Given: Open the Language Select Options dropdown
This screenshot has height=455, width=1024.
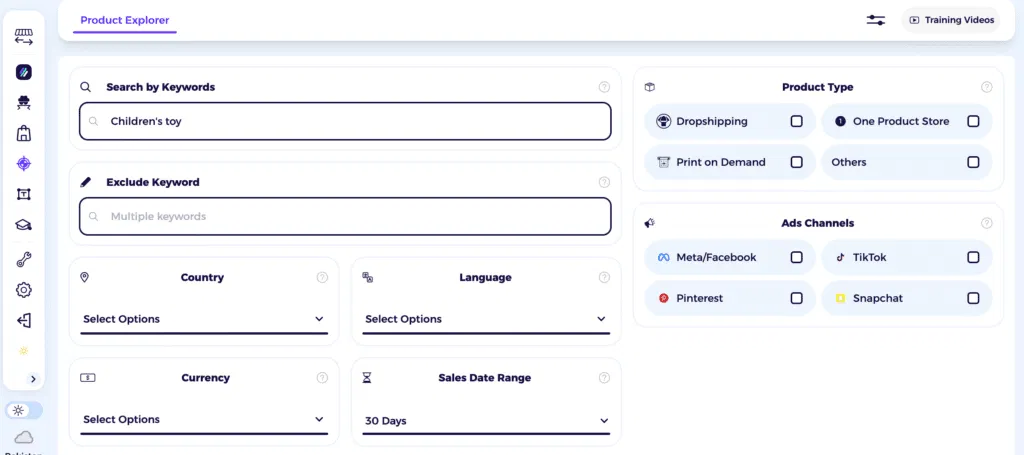Looking at the screenshot, I should point(486,320).
